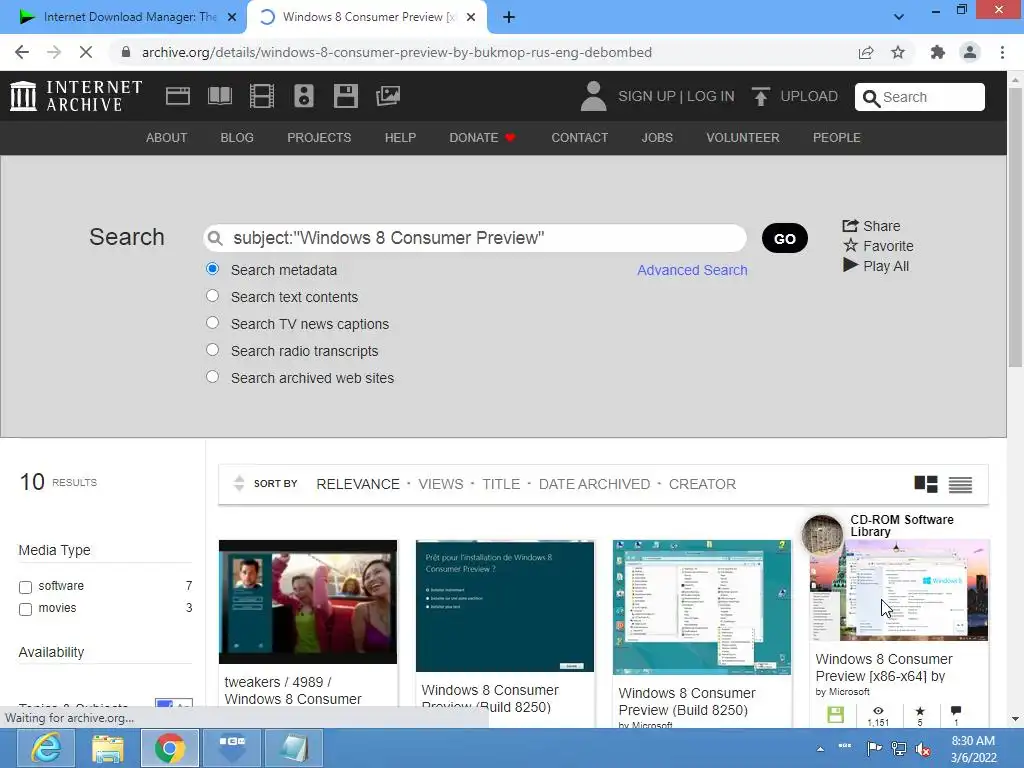
Task: Open a new browser tab
Action: 509,18
